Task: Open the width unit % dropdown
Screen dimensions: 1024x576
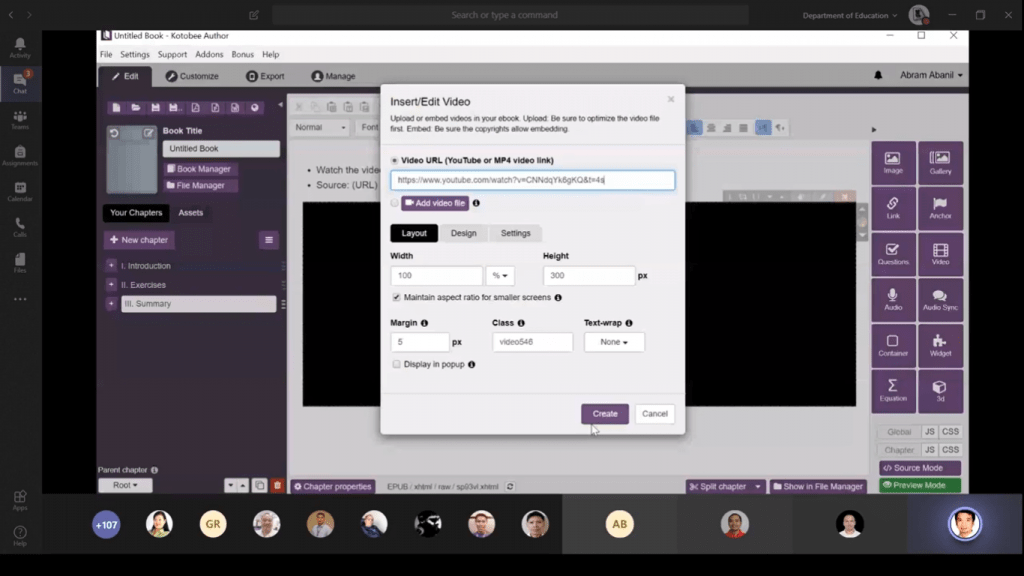Action: [x=500, y=276]
